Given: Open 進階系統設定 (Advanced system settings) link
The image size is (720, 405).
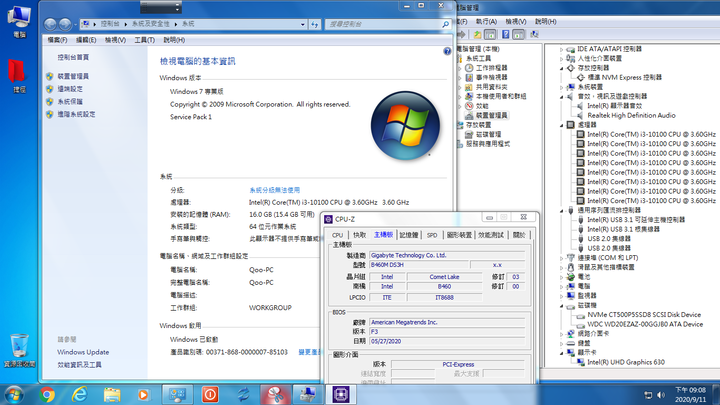Looking at the screenshot, I should [x=76, y=114].
